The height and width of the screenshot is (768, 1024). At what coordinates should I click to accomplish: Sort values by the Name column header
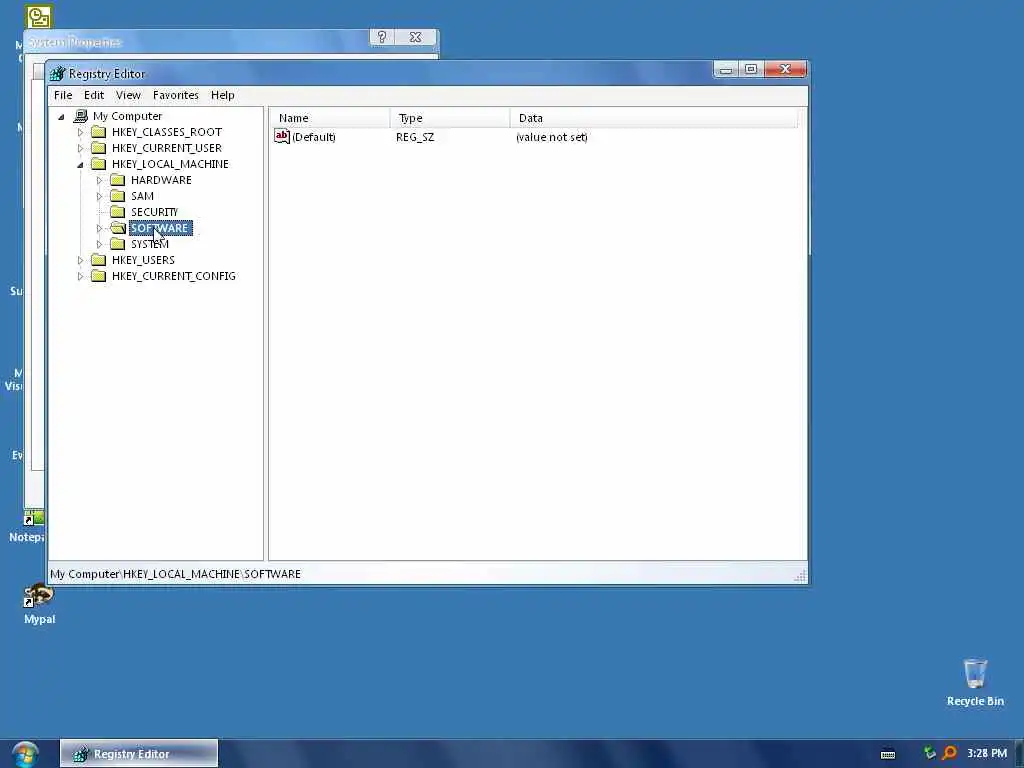(329, 118)
